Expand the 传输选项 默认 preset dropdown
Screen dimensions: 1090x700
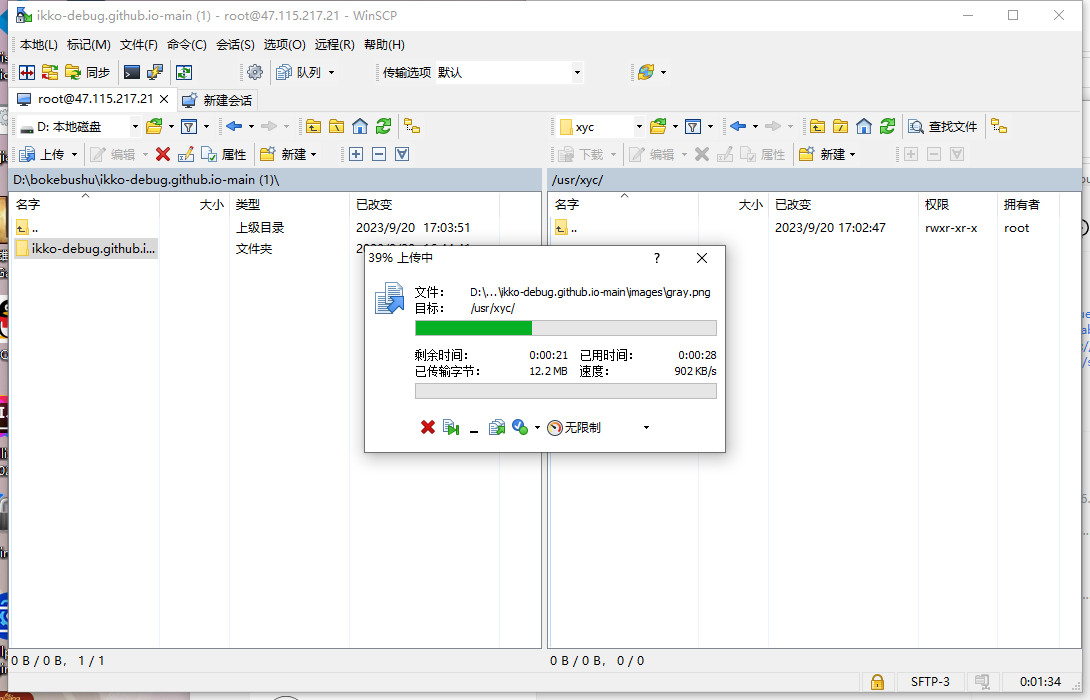(577, 72)
